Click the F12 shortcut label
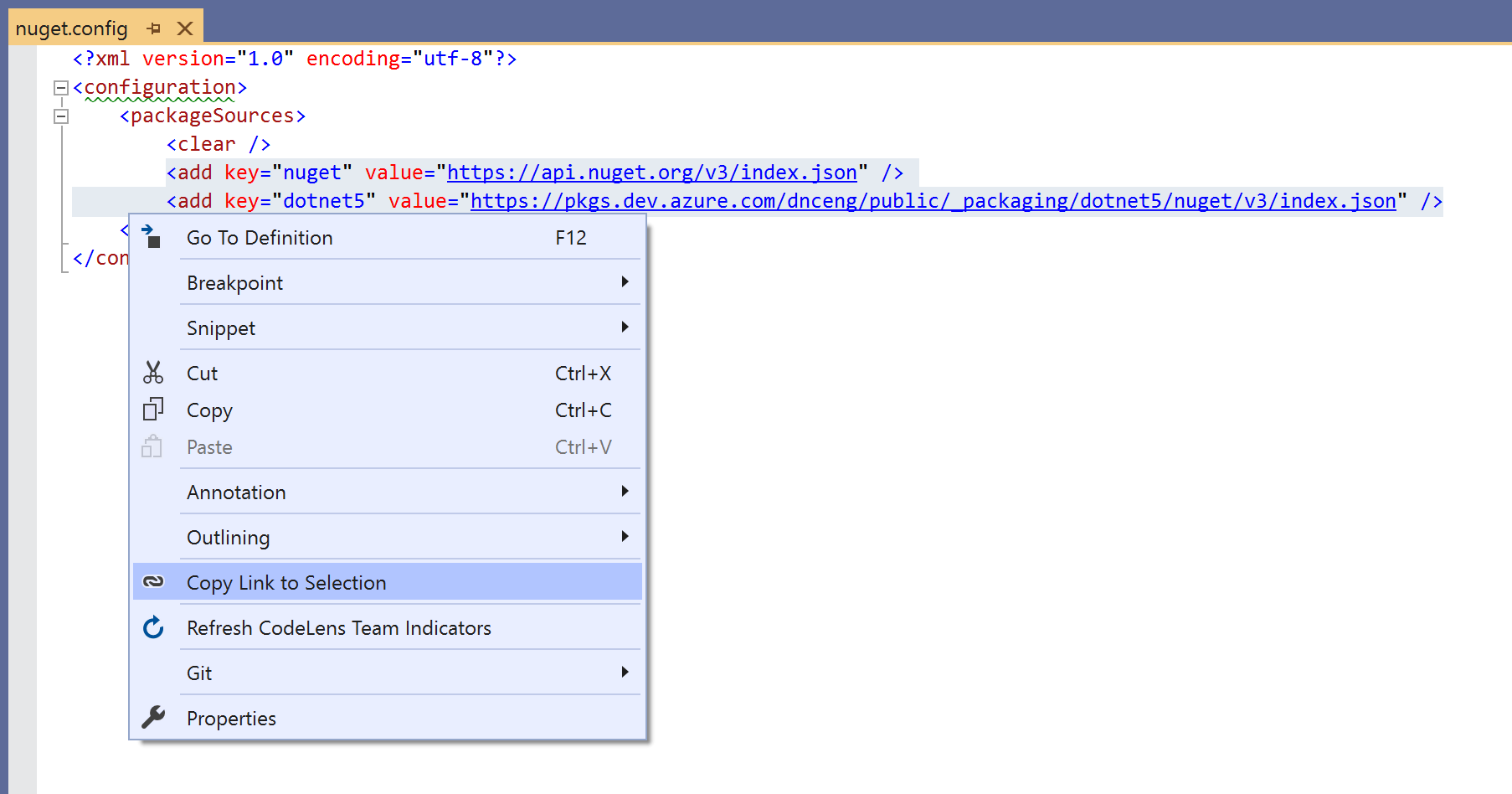The width and height of the screenshot is (1512, 794). 571,238
